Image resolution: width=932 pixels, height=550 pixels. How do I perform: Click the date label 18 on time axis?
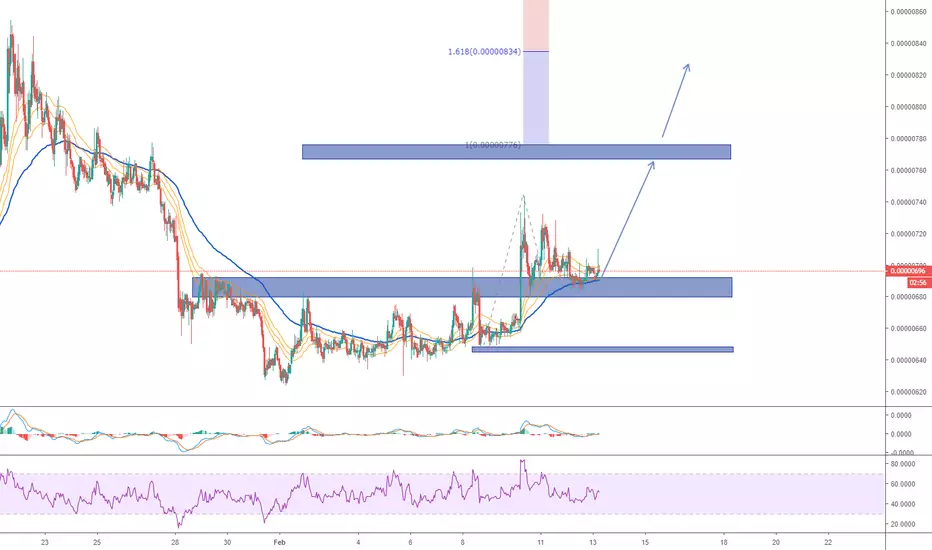pos(723,542)
